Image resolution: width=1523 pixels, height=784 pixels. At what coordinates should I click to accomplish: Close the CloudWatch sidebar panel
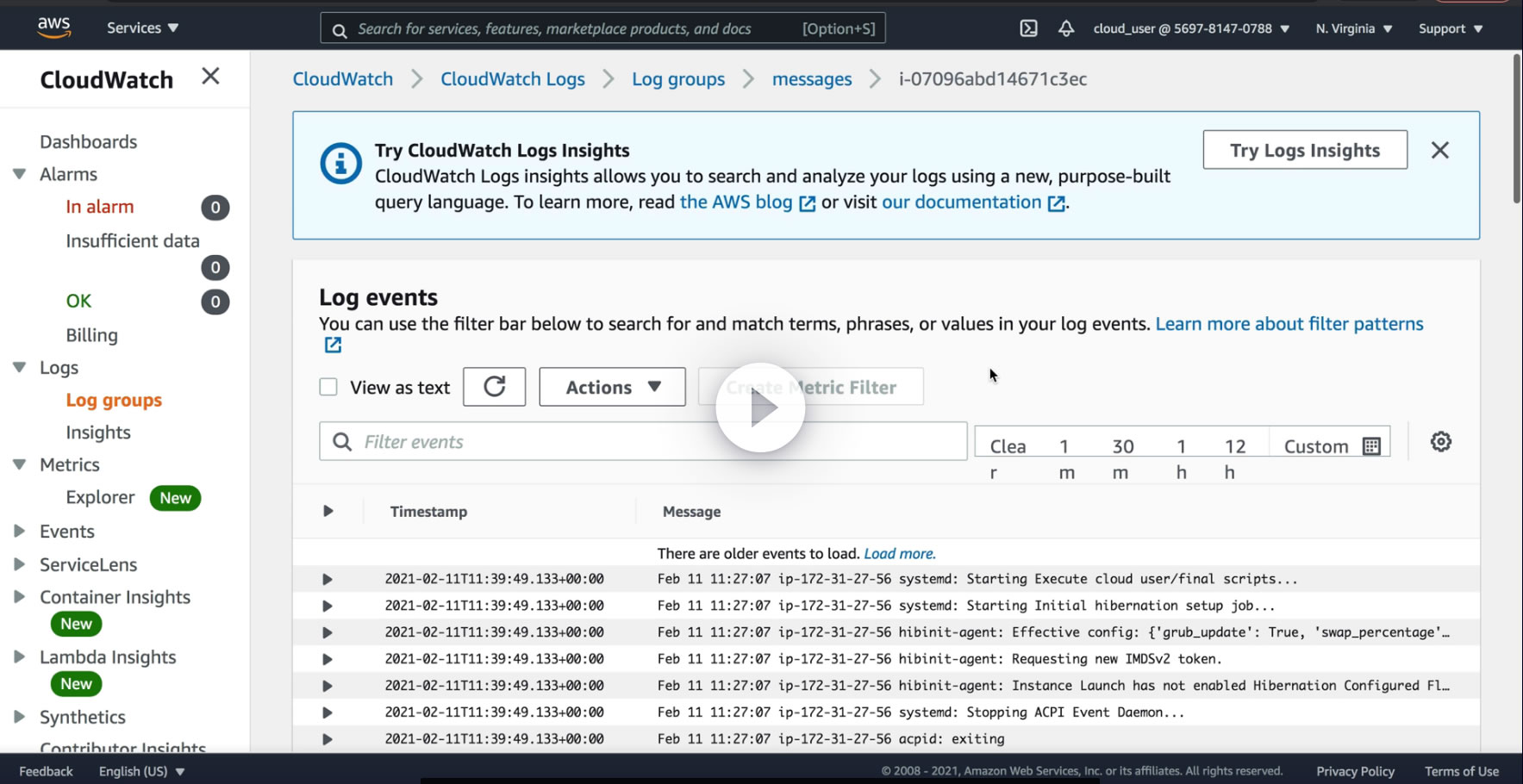210,77
